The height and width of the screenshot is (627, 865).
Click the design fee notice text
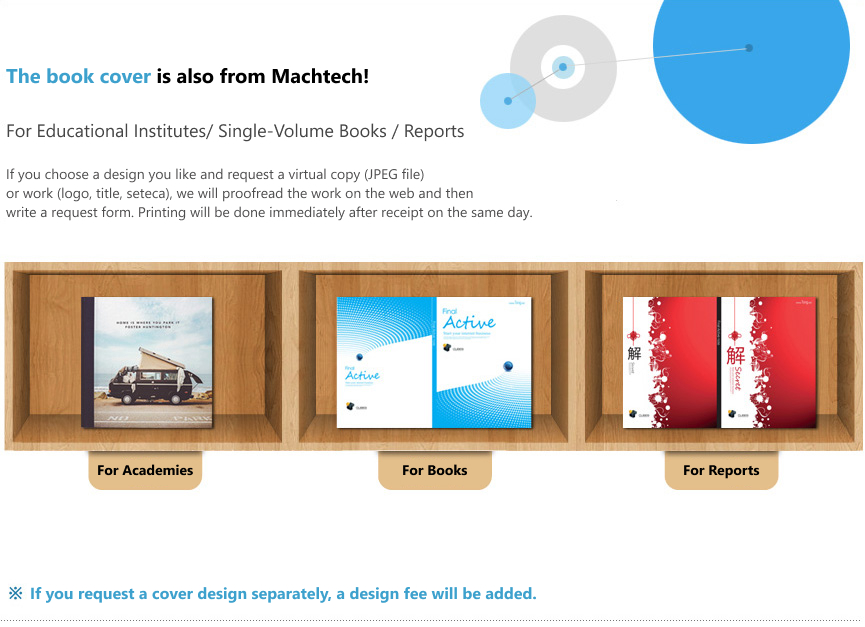[x=283, y=593]
